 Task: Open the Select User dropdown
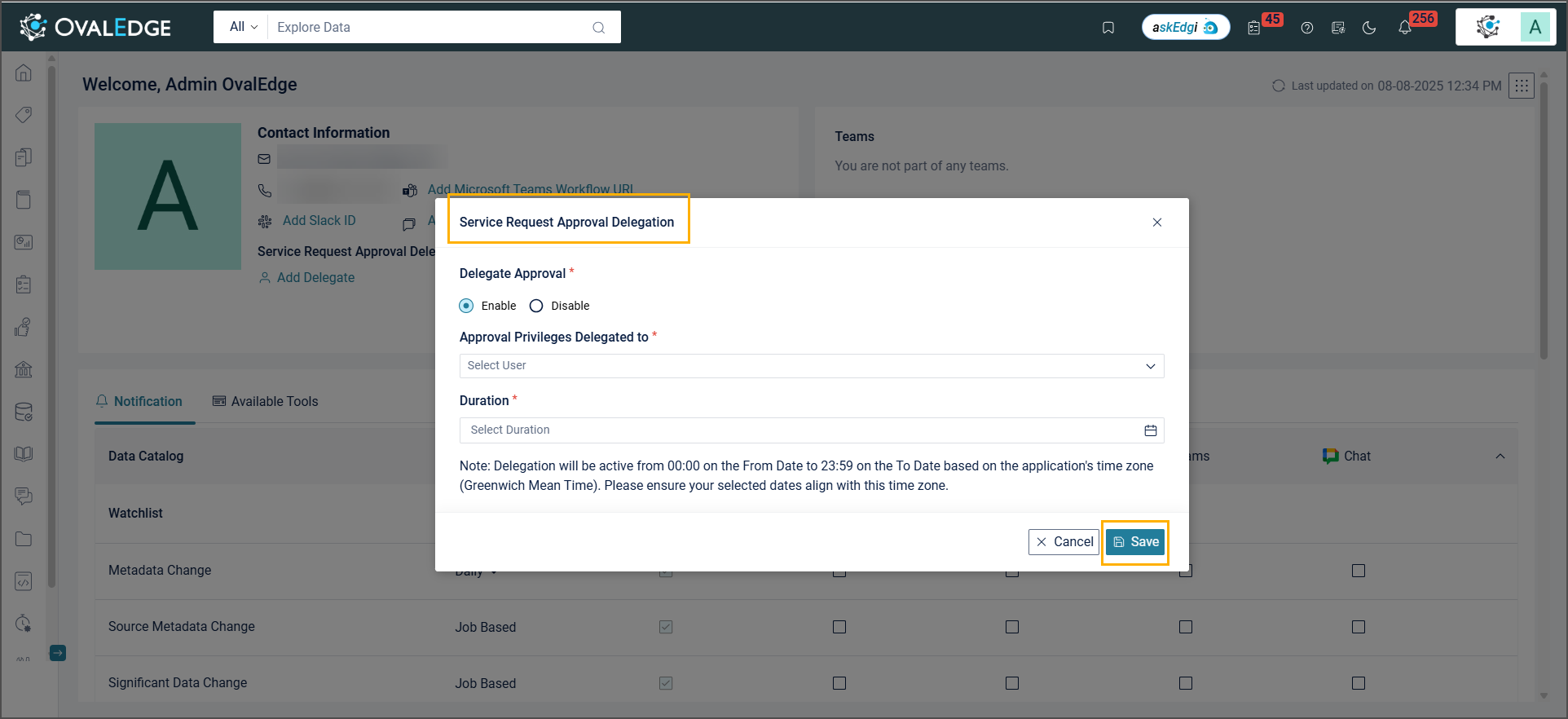coord(811,366)
